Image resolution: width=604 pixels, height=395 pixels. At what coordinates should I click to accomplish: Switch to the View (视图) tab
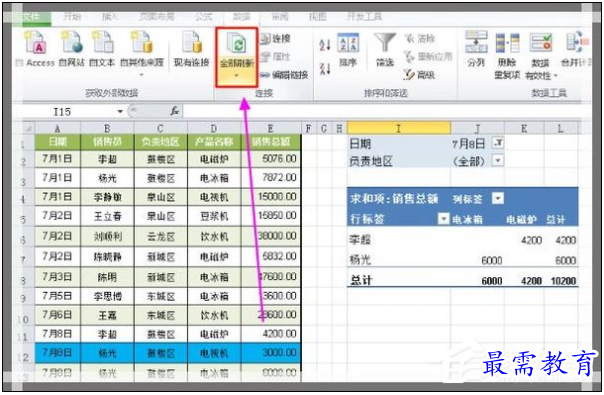coord(317,17)
